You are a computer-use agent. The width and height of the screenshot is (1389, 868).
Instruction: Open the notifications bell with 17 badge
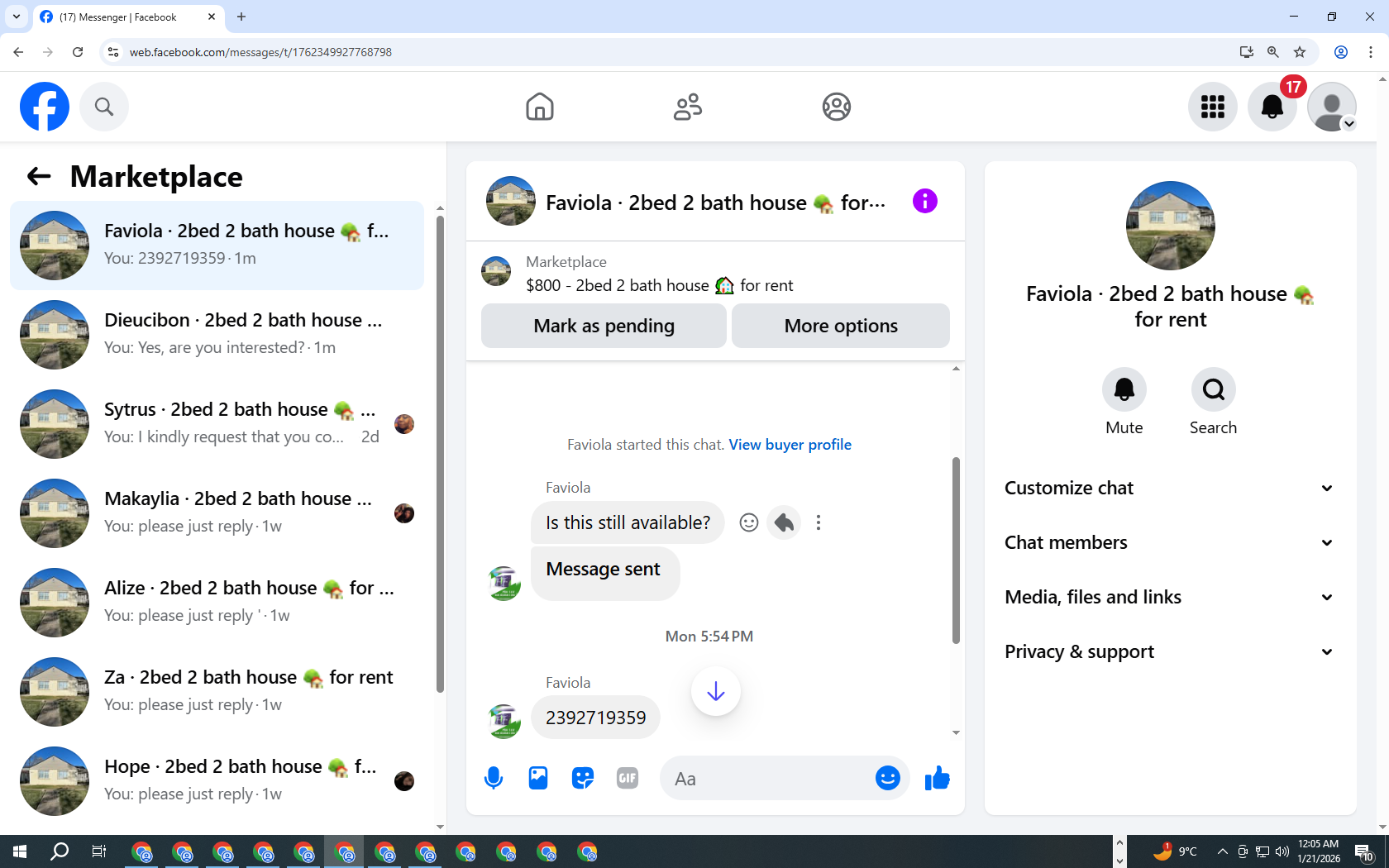pos(1272,107)
